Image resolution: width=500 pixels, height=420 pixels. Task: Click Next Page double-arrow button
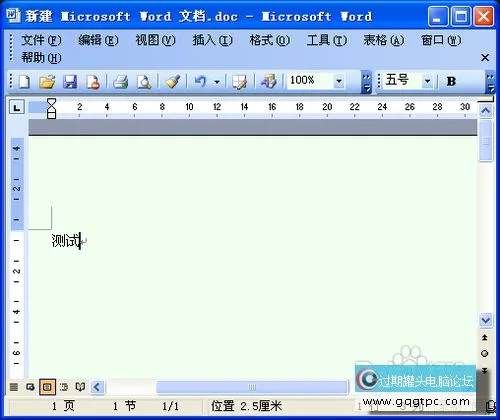[x=485, y=370]
